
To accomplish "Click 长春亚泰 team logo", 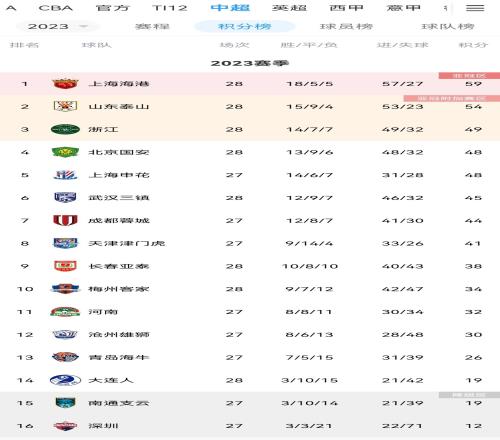I will coord(65,266).
